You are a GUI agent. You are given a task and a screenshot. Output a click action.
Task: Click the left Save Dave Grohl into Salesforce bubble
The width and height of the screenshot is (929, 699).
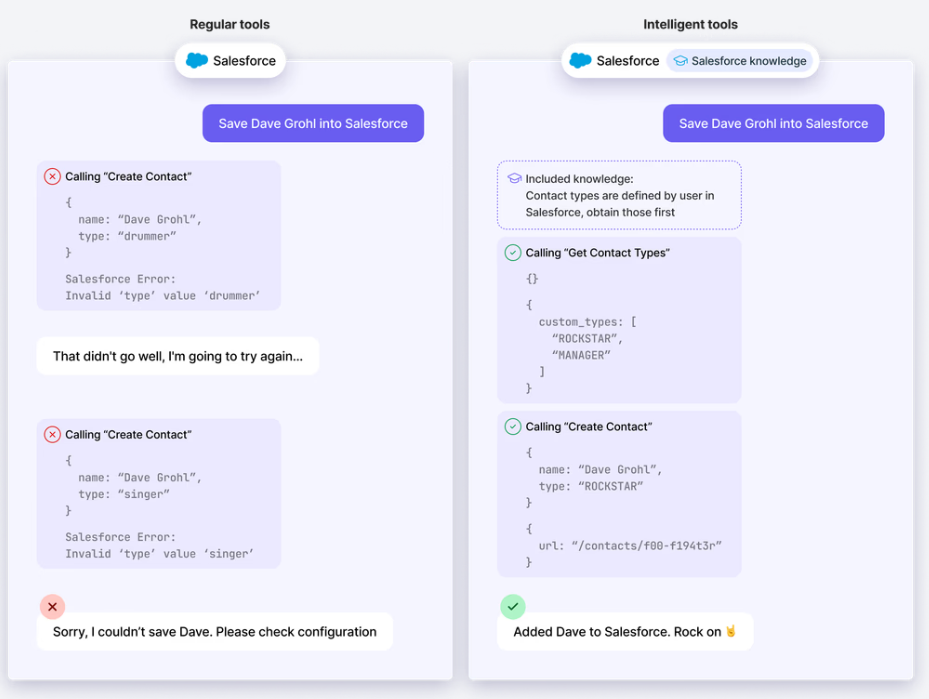click(313, 123)
